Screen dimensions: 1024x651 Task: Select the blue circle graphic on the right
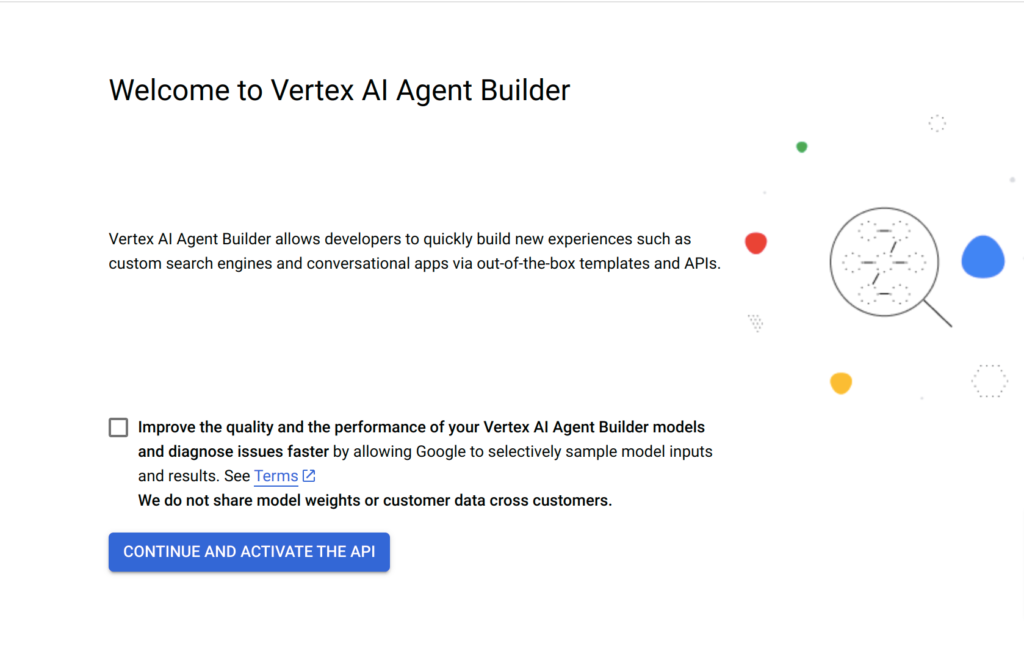[983, 258]
